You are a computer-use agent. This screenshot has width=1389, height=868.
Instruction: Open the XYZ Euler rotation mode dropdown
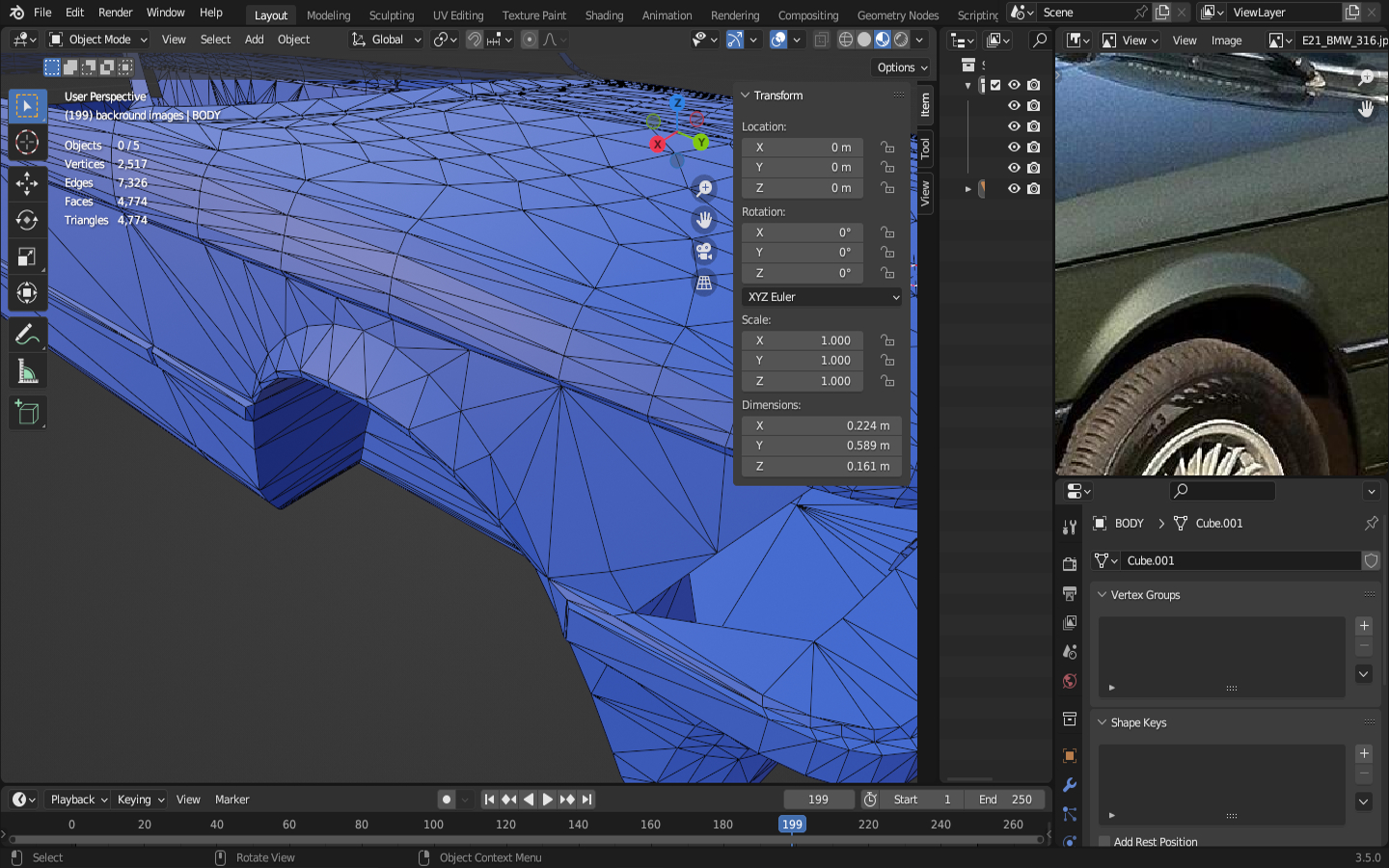(822, 297)
